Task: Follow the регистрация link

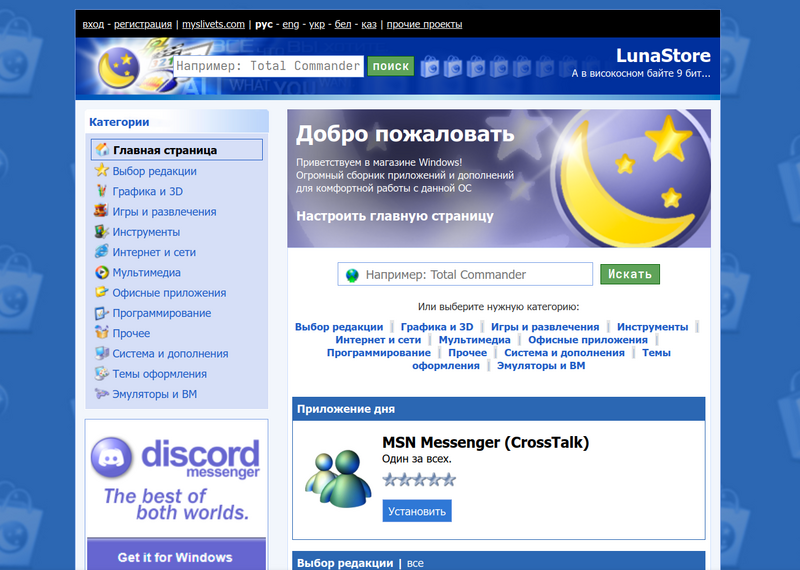Action: 143,24
